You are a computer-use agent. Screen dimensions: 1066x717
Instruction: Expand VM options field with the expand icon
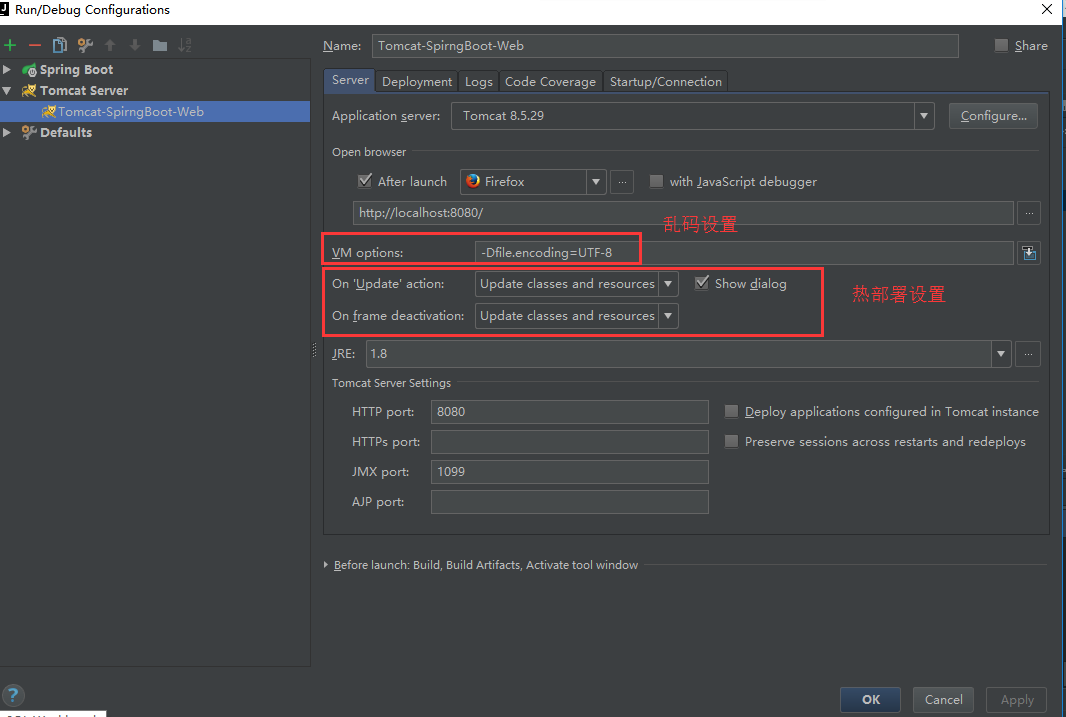click(1027, 253)
